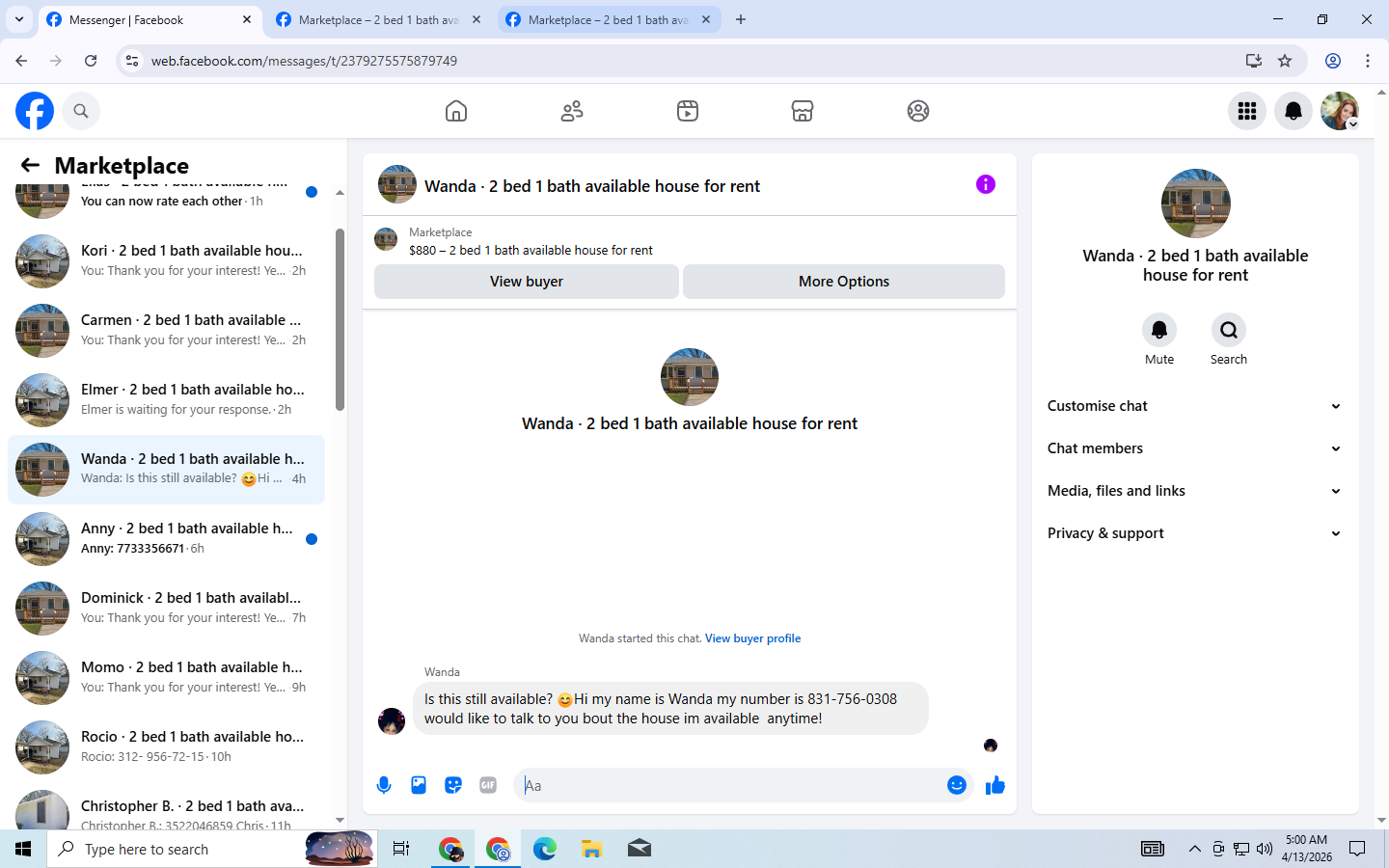This screenshot has height=868, width=1389.
Task: Click the chat list vertical scrollbar
Action: click(340, 319)
